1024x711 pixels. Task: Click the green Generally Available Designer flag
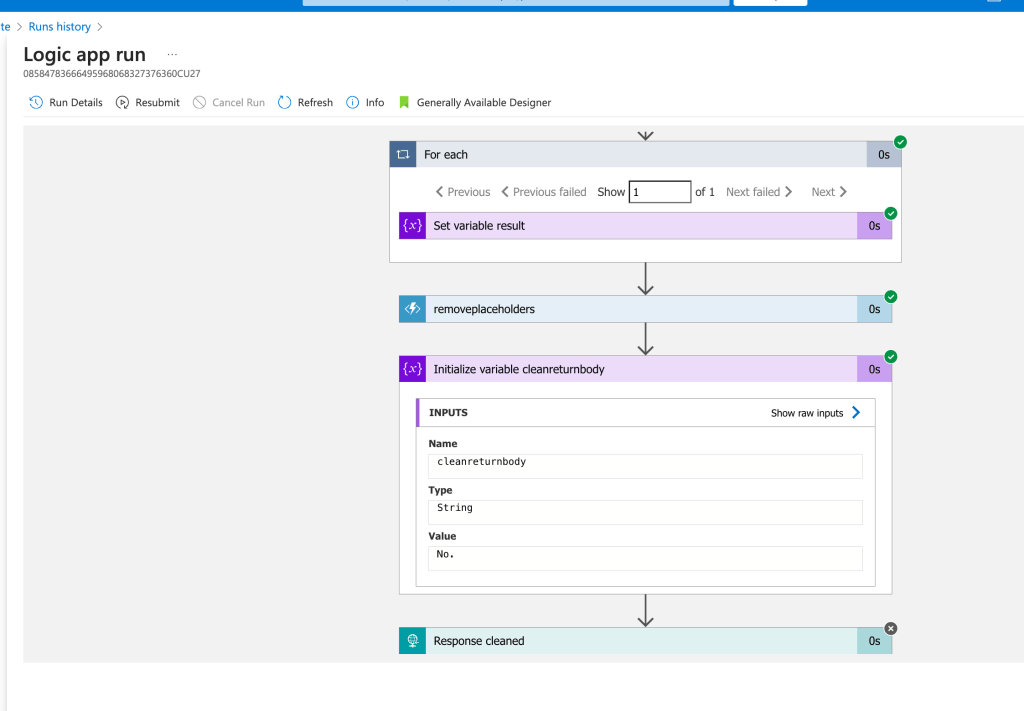coord(404,103)
